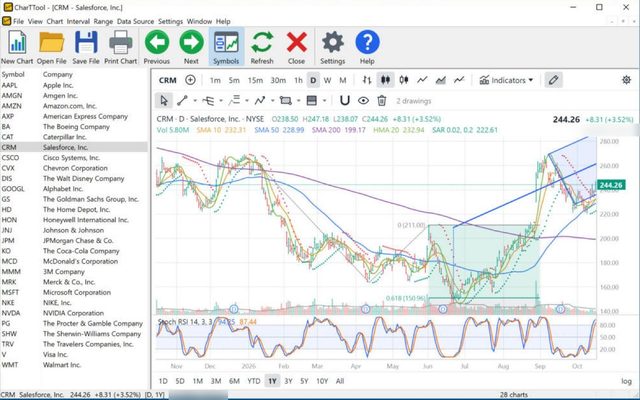This screenshot has height=400, width=640.
Task: Expand the Fibonacci tool options arrow
Action: pyautogui.click(x=247, y=100)
